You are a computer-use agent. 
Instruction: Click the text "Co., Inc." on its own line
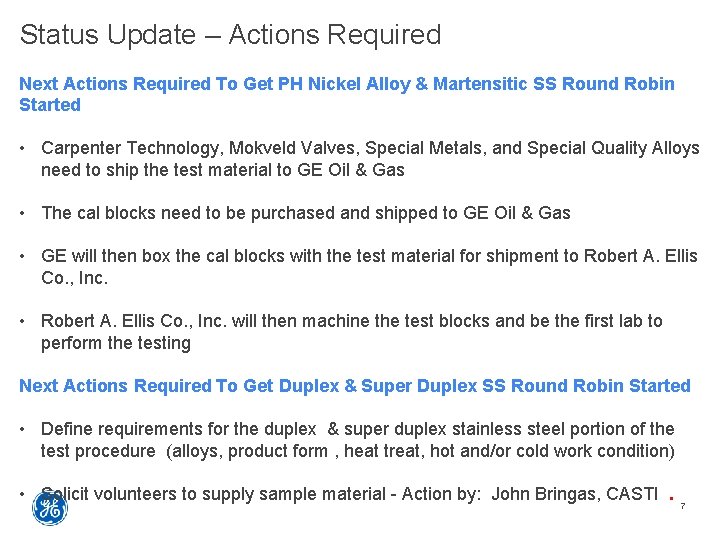click(x=74, y=278)
